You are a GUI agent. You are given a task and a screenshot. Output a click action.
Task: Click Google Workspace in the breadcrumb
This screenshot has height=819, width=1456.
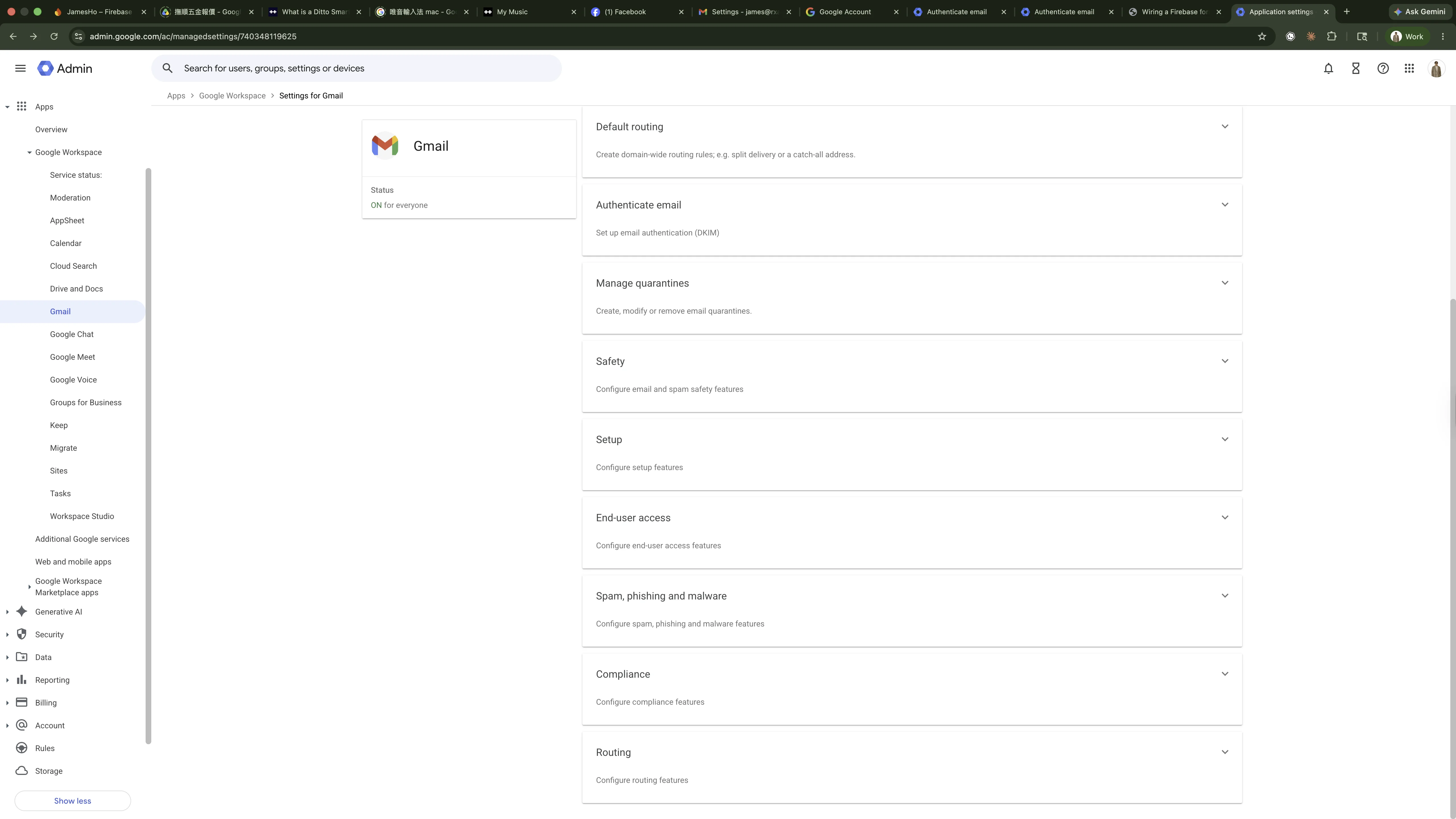232,96
